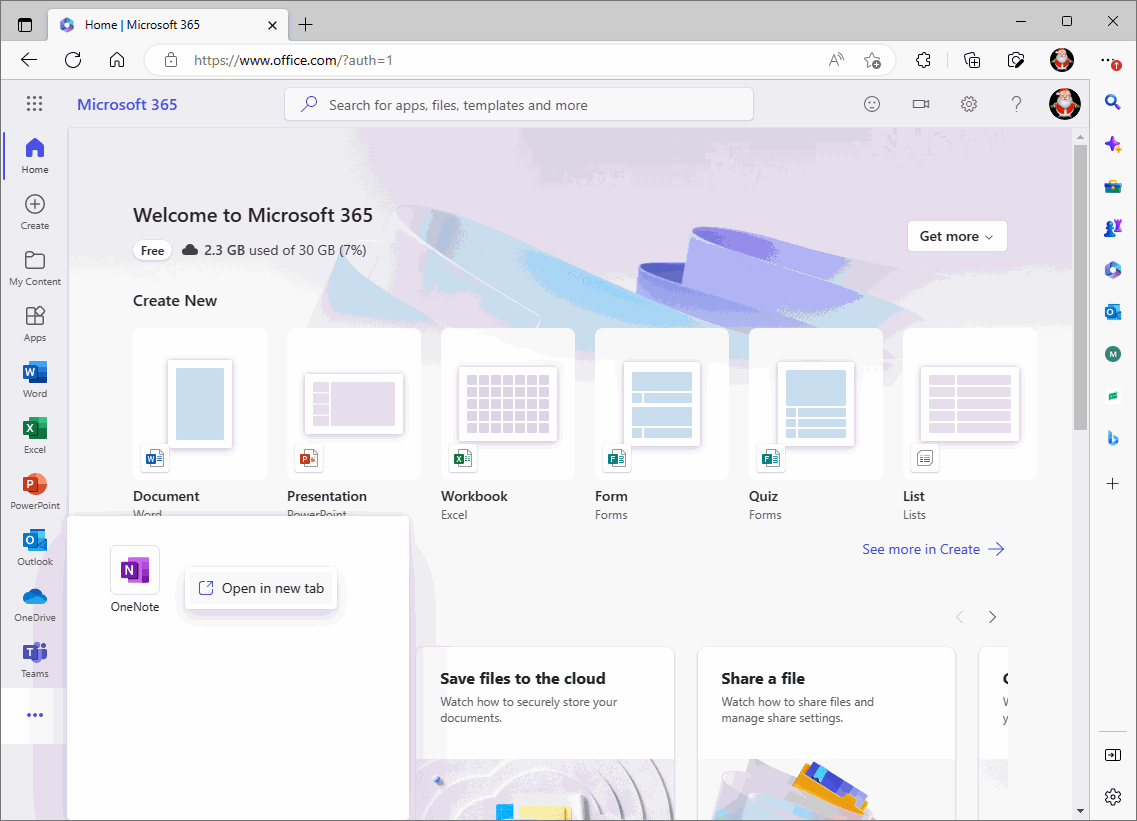Open sidebar Games chess icon
This screenshot has height=821, width=1137.
click(1112, 228)
